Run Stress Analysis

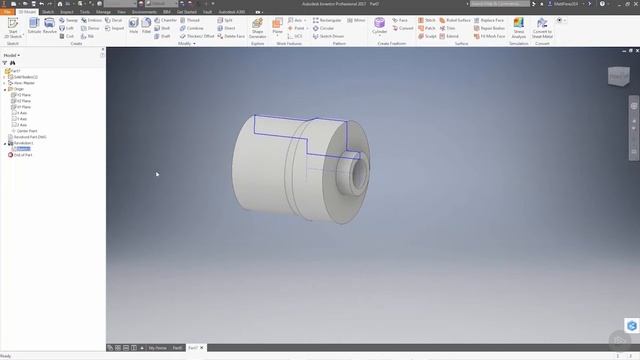point(518,28)
